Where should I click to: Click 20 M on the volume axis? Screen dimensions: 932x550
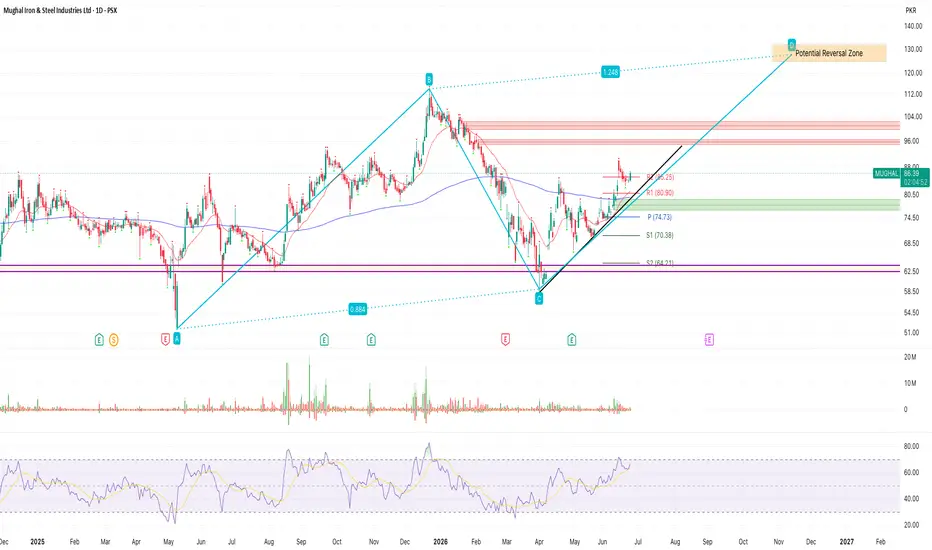click(x=909, y=357)
